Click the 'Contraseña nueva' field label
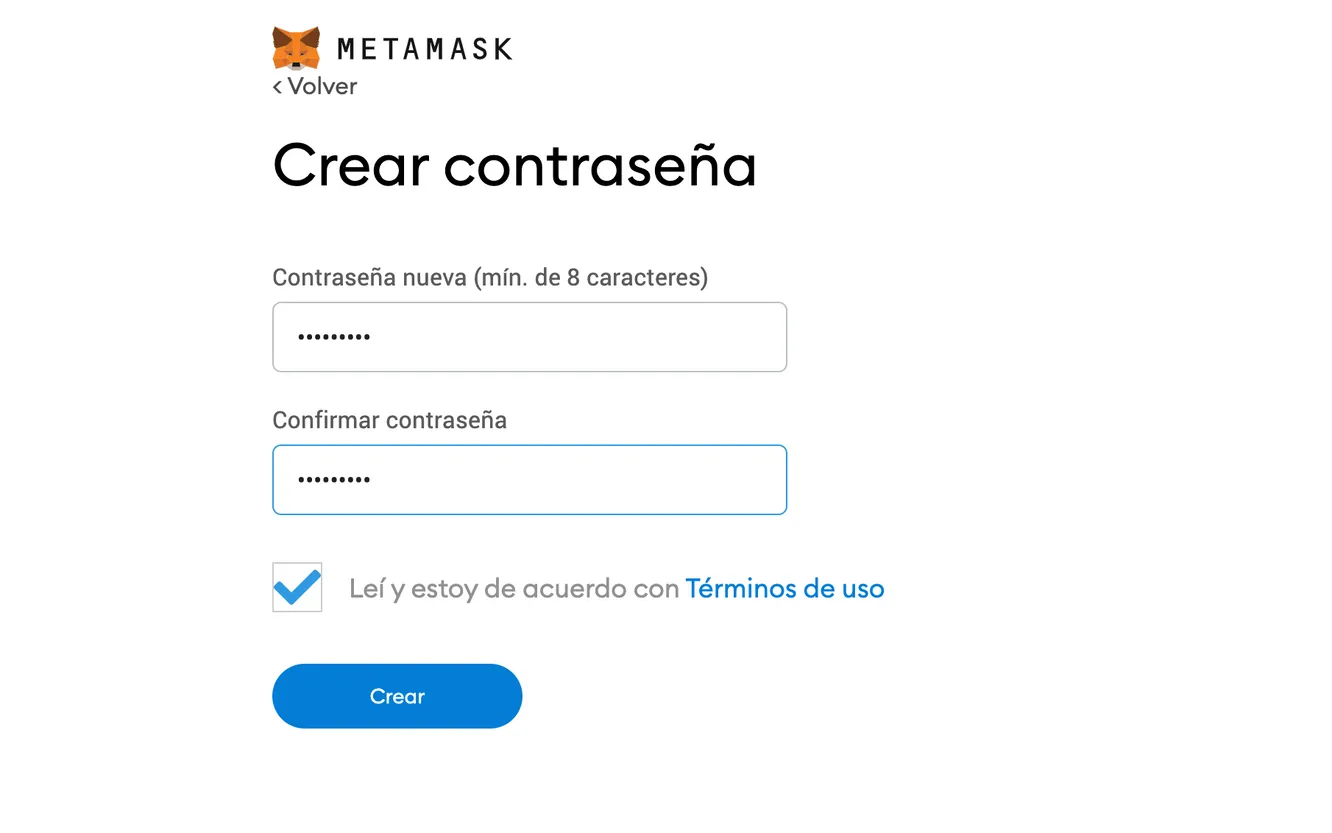This screenshot has height=833, width=1332. pyautogui.click(x=489, y=277)
